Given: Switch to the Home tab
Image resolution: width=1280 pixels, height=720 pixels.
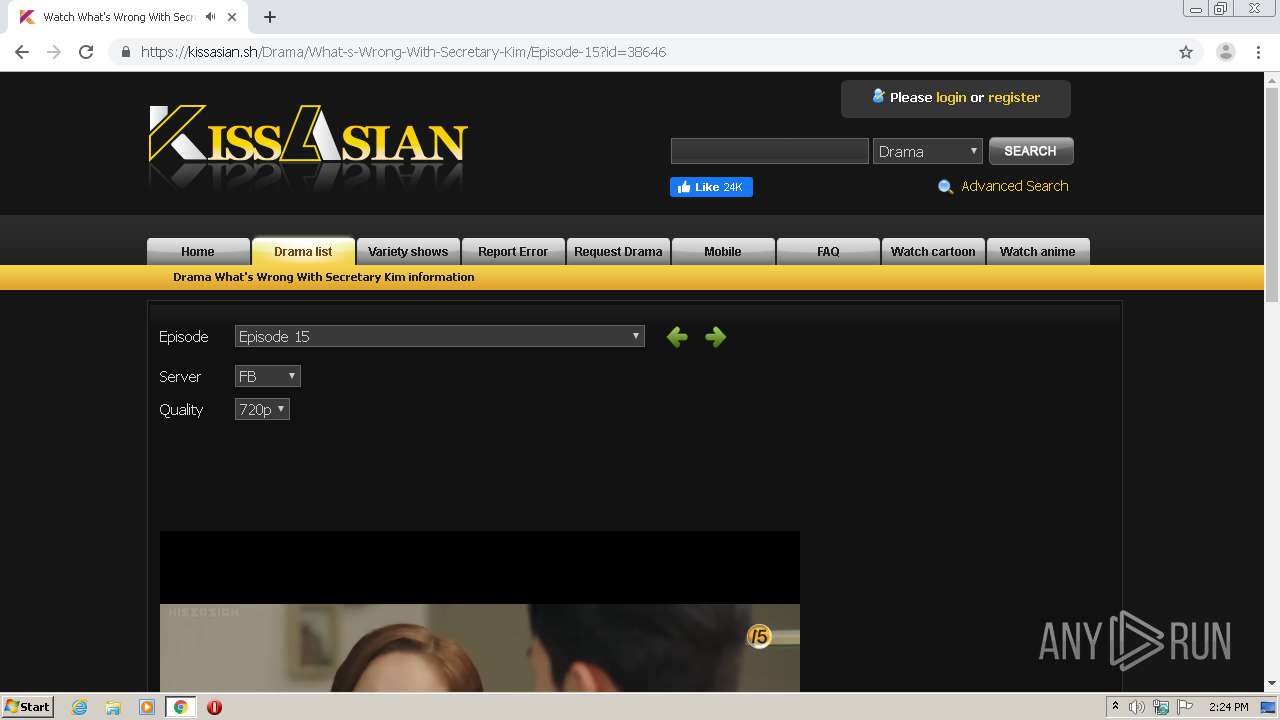Looking at the screenshot, I should pyautogui.click(x=198, y=251).
